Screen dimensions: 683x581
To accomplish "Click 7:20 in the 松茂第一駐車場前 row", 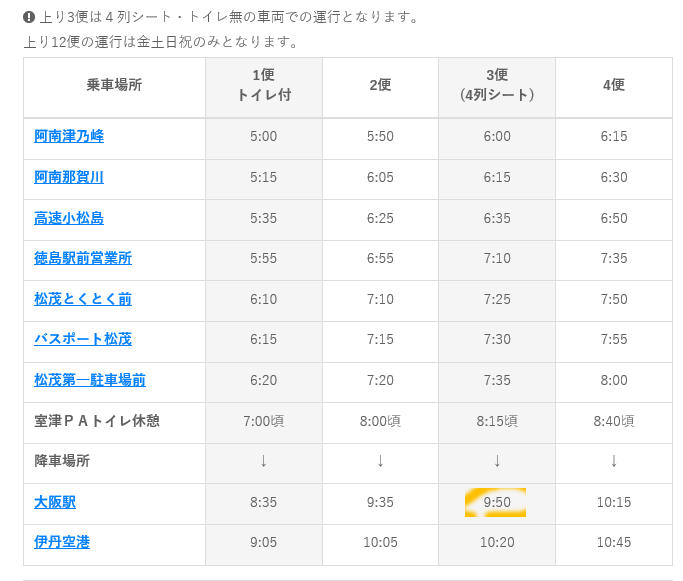I will tap(380, 380).
